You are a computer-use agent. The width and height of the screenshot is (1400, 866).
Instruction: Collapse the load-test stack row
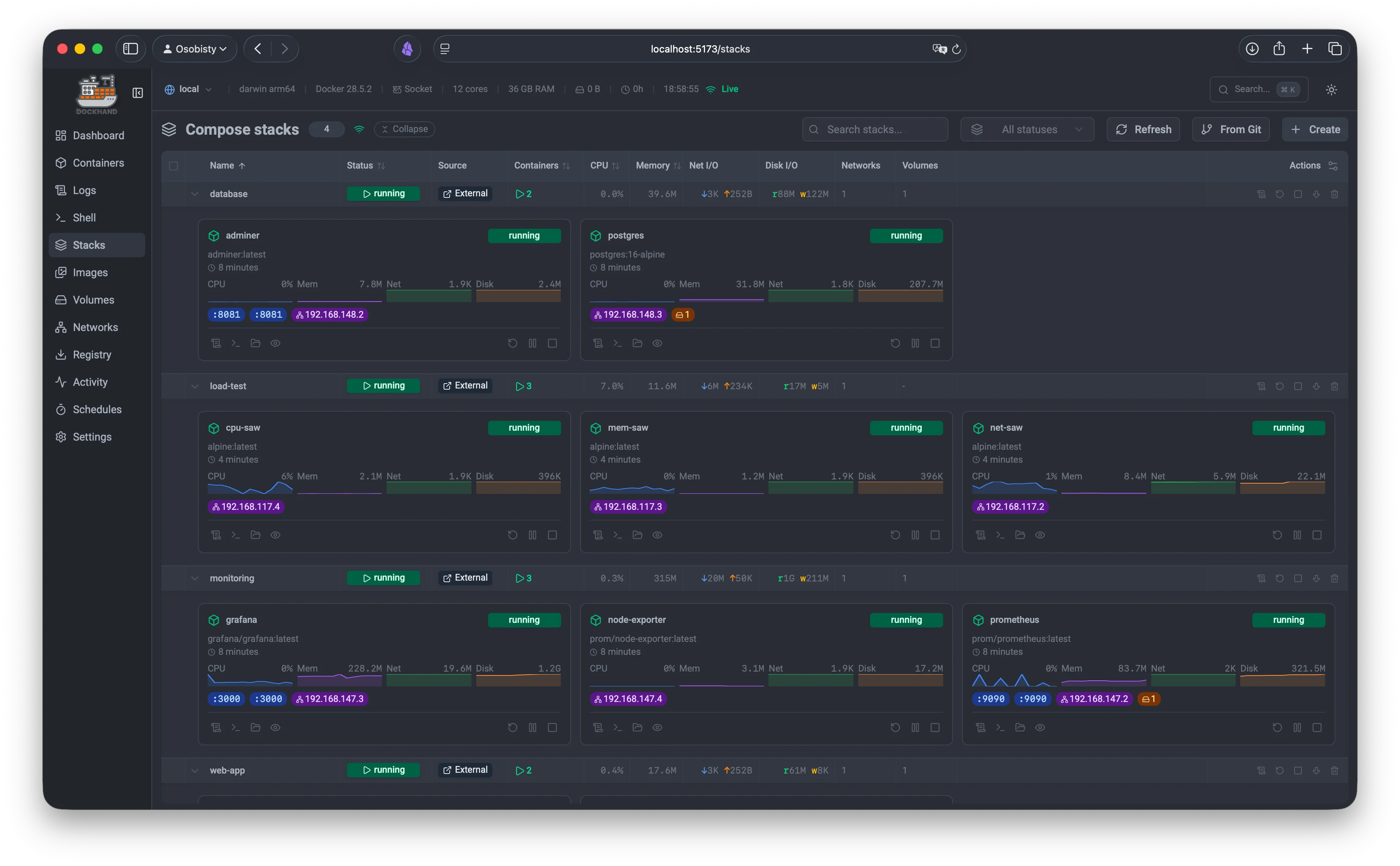[195, 386]
